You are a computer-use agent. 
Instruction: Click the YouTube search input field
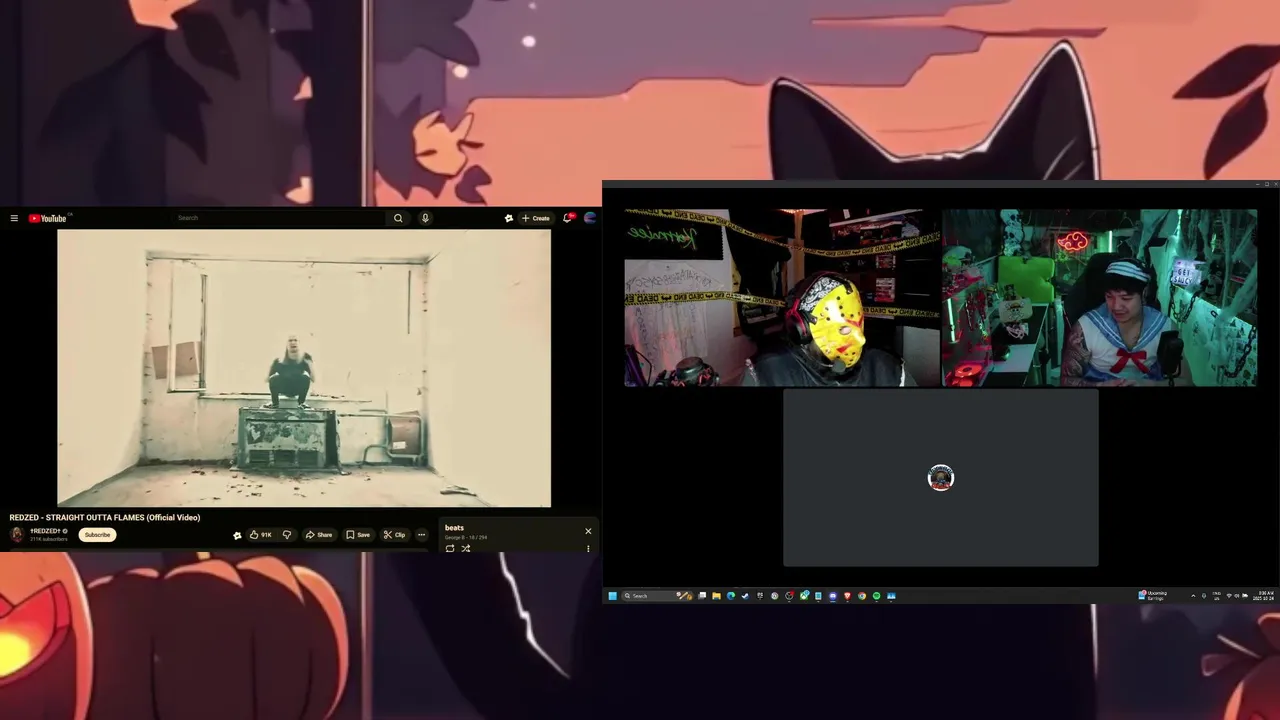click(x=281, y=218)
